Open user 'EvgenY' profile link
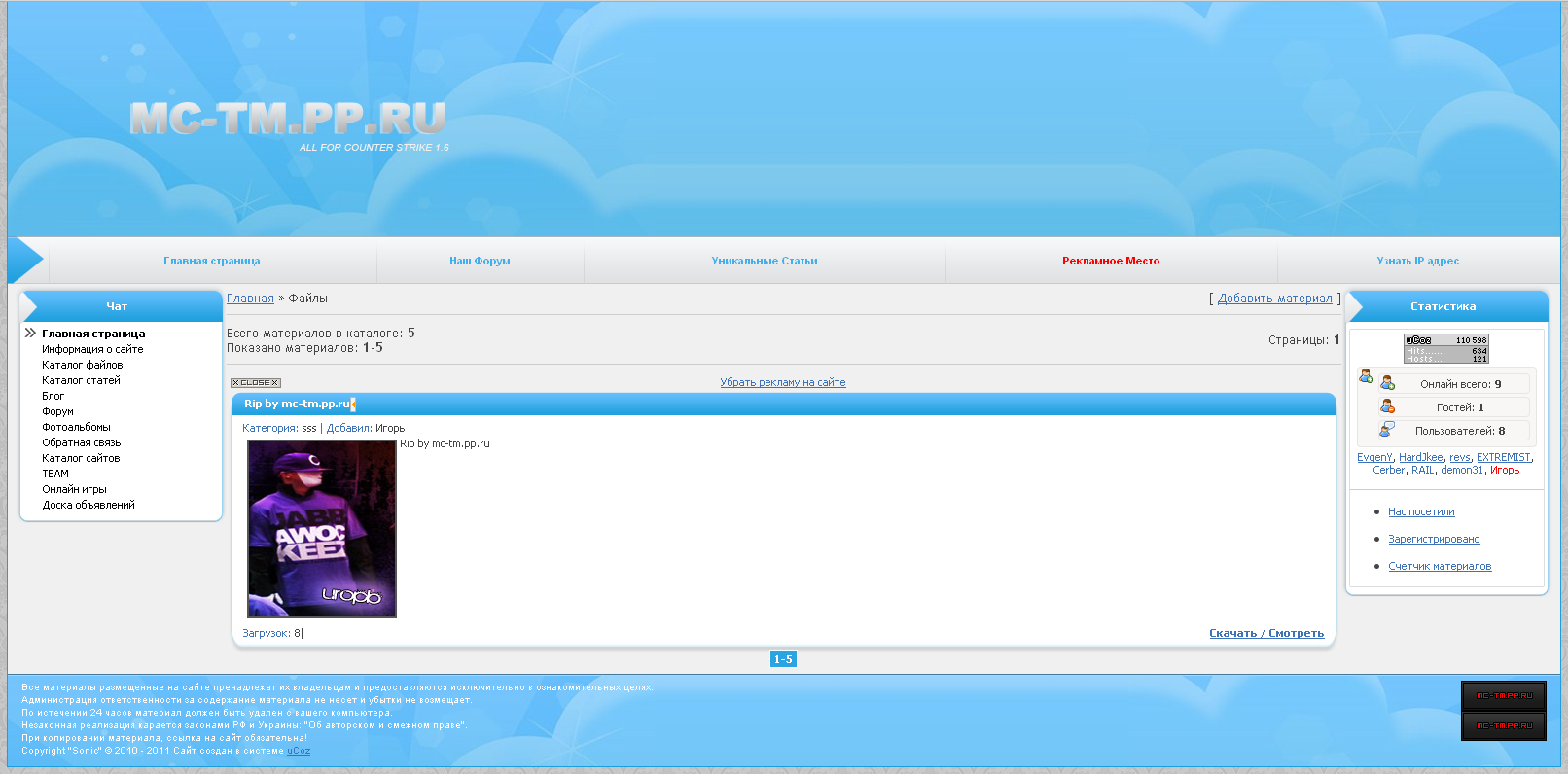 click(x=1374, y=457)
